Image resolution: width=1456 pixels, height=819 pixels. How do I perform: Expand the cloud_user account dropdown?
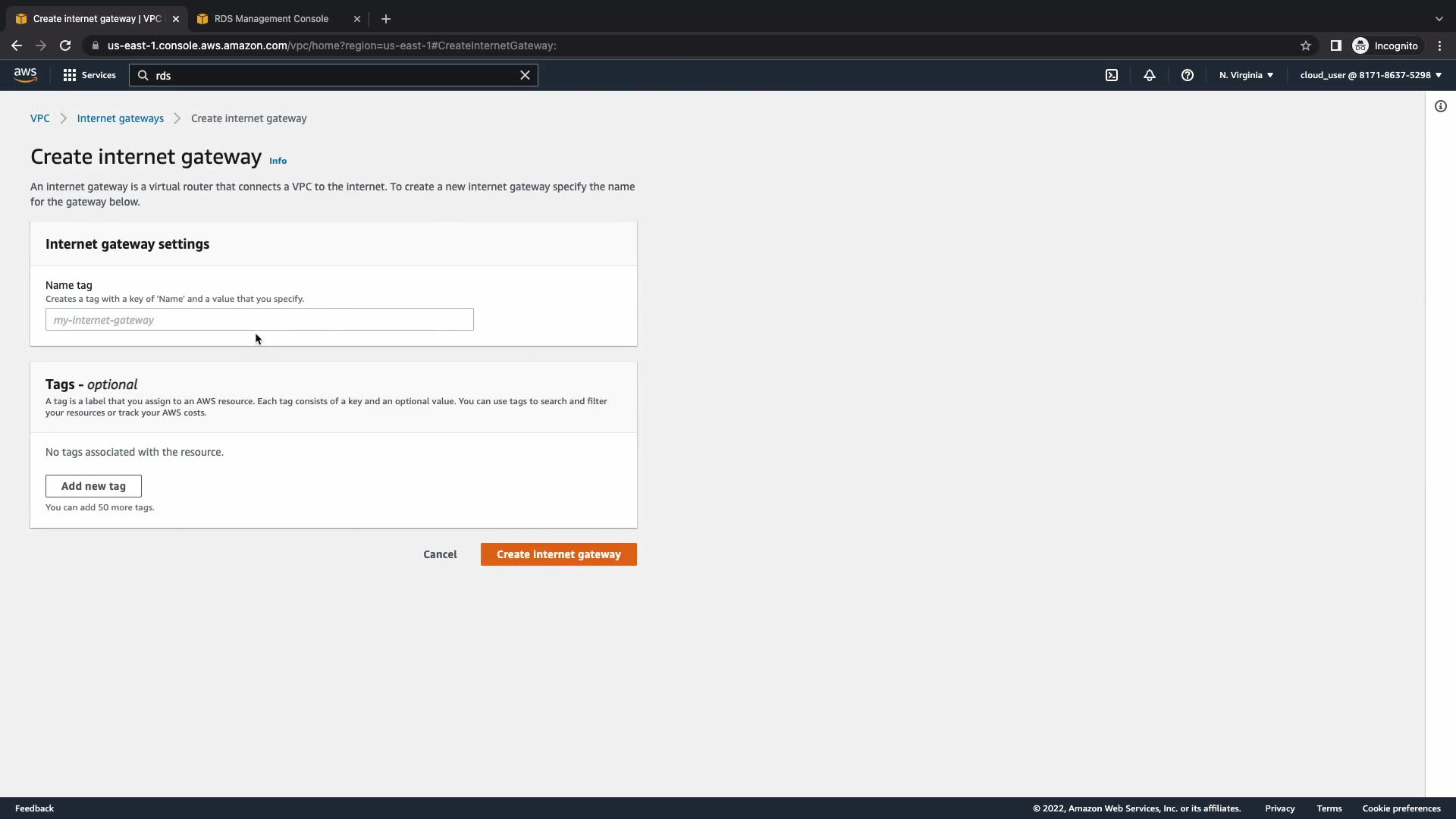click(x=1370, y=75)
